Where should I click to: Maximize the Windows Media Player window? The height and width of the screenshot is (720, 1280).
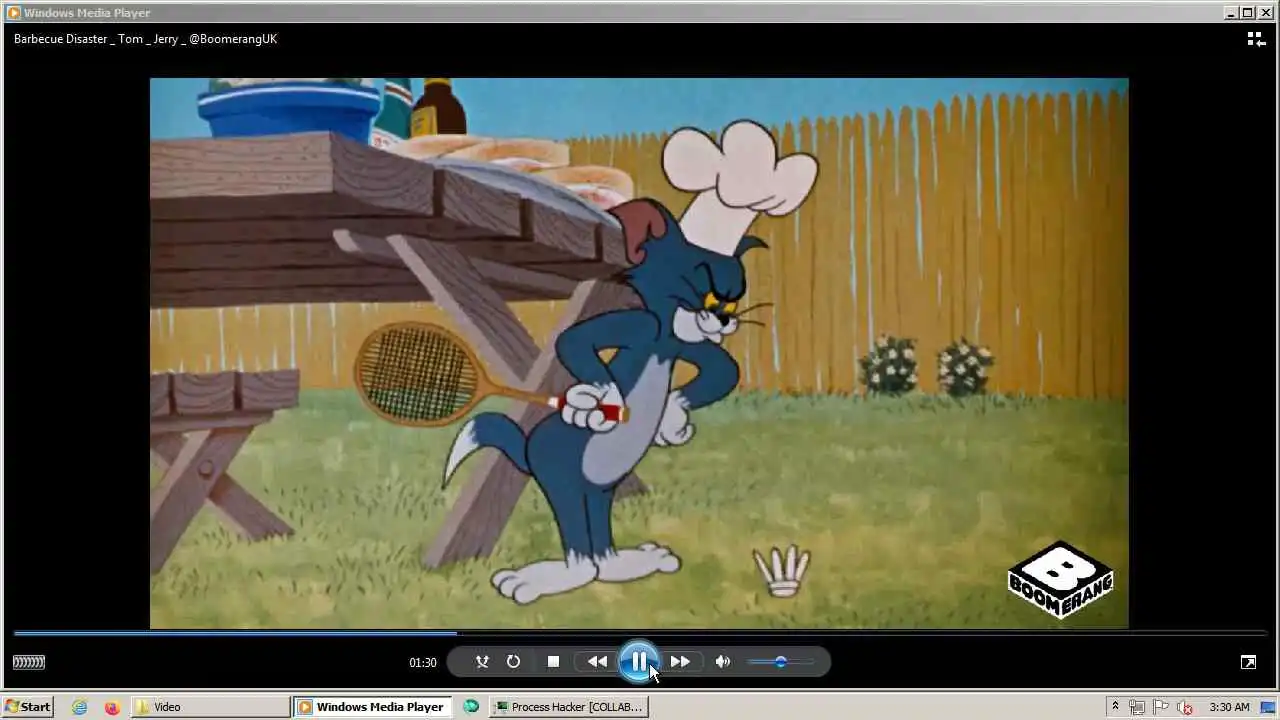[1248, 13]
